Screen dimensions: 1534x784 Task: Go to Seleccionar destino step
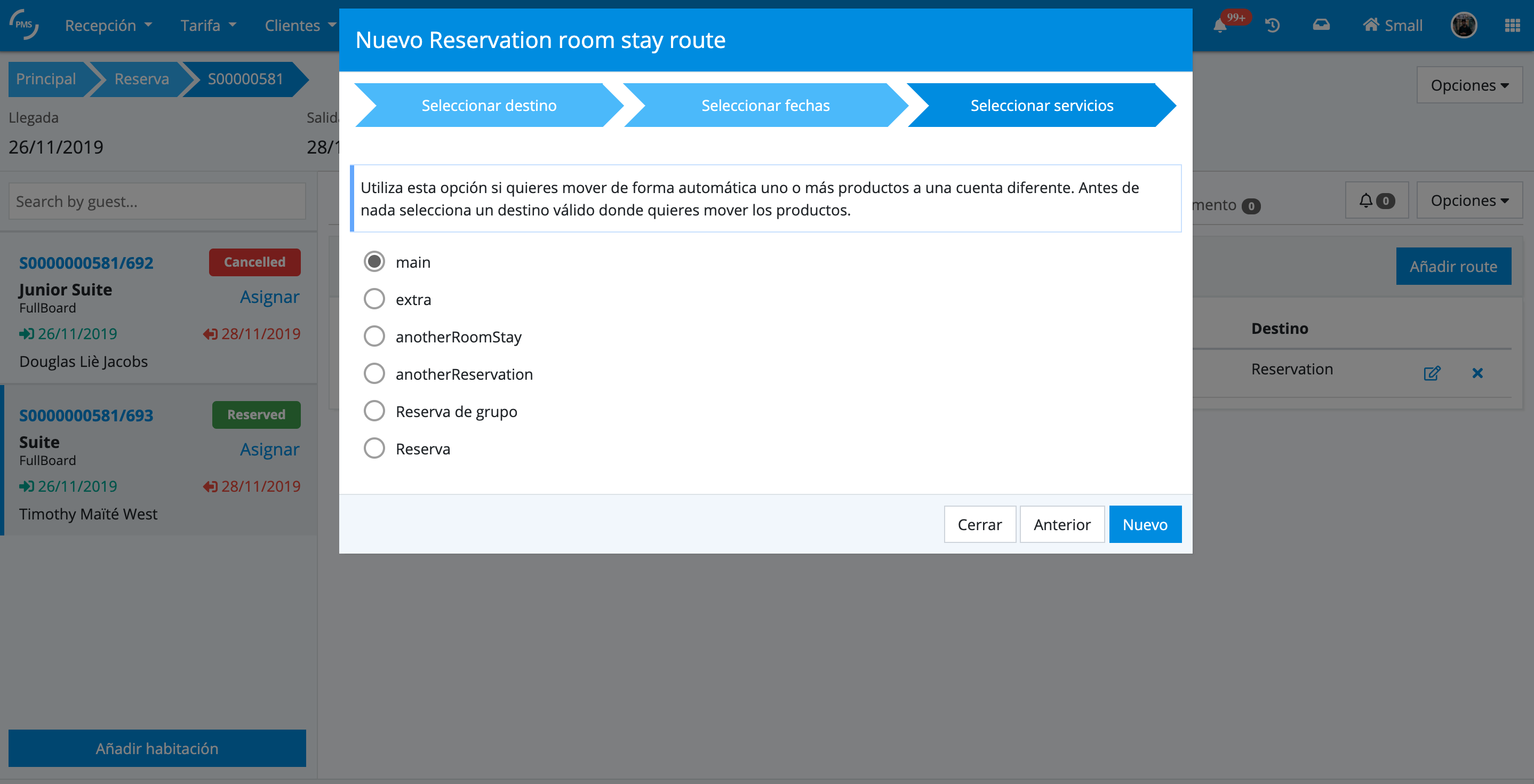[x=489, y=106]
